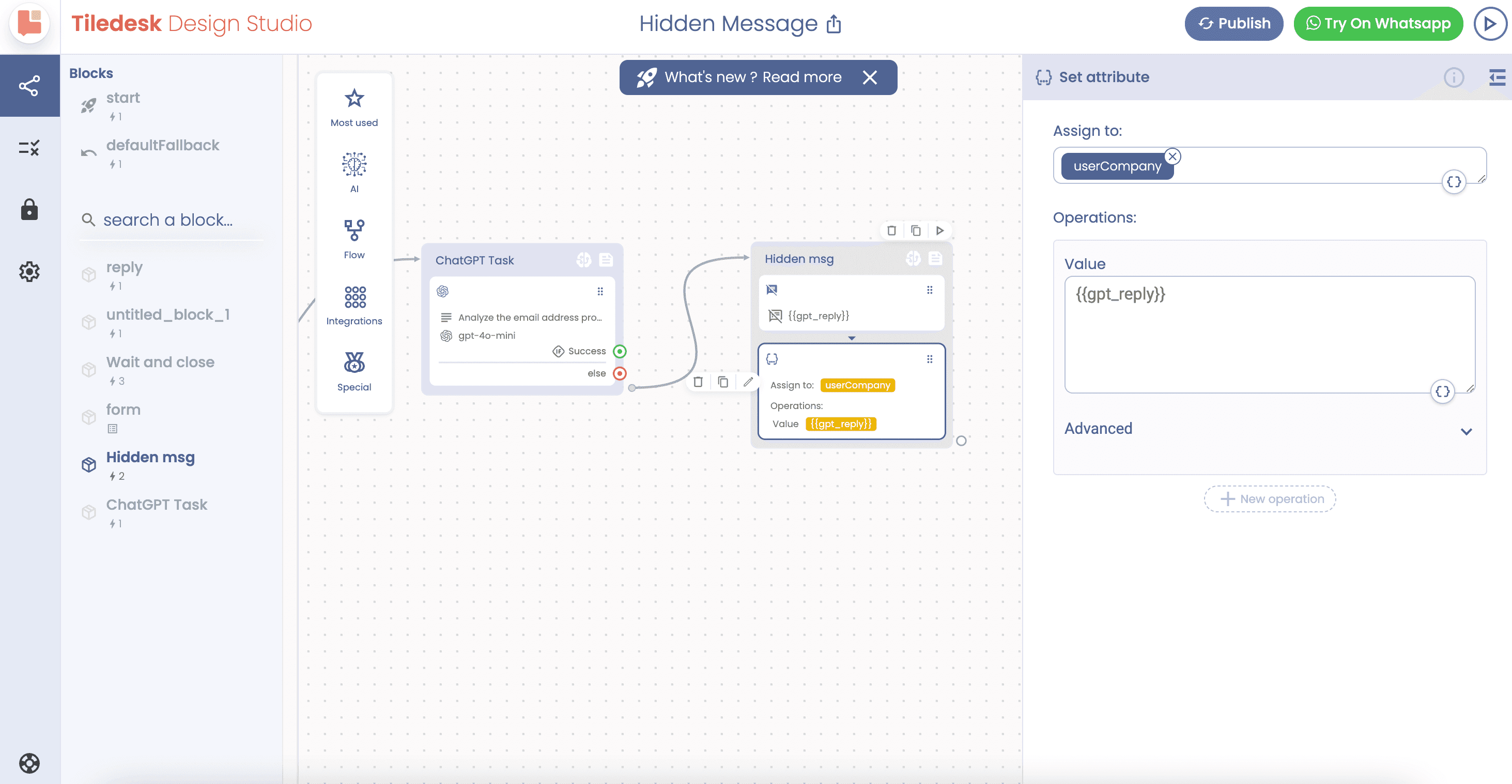Click drag handle of set attribute action
The height and width of the screenshot is (784, 1512).
(929, 359)
